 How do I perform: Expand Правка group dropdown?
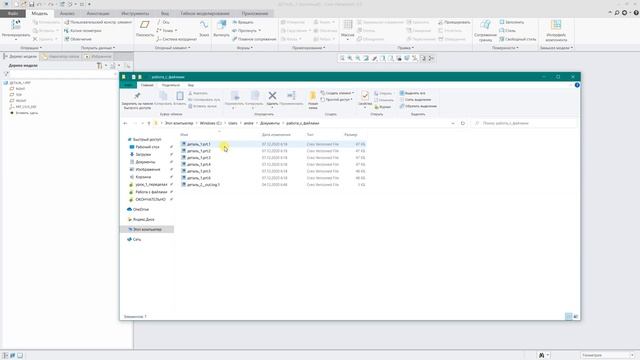coord(406,48)
